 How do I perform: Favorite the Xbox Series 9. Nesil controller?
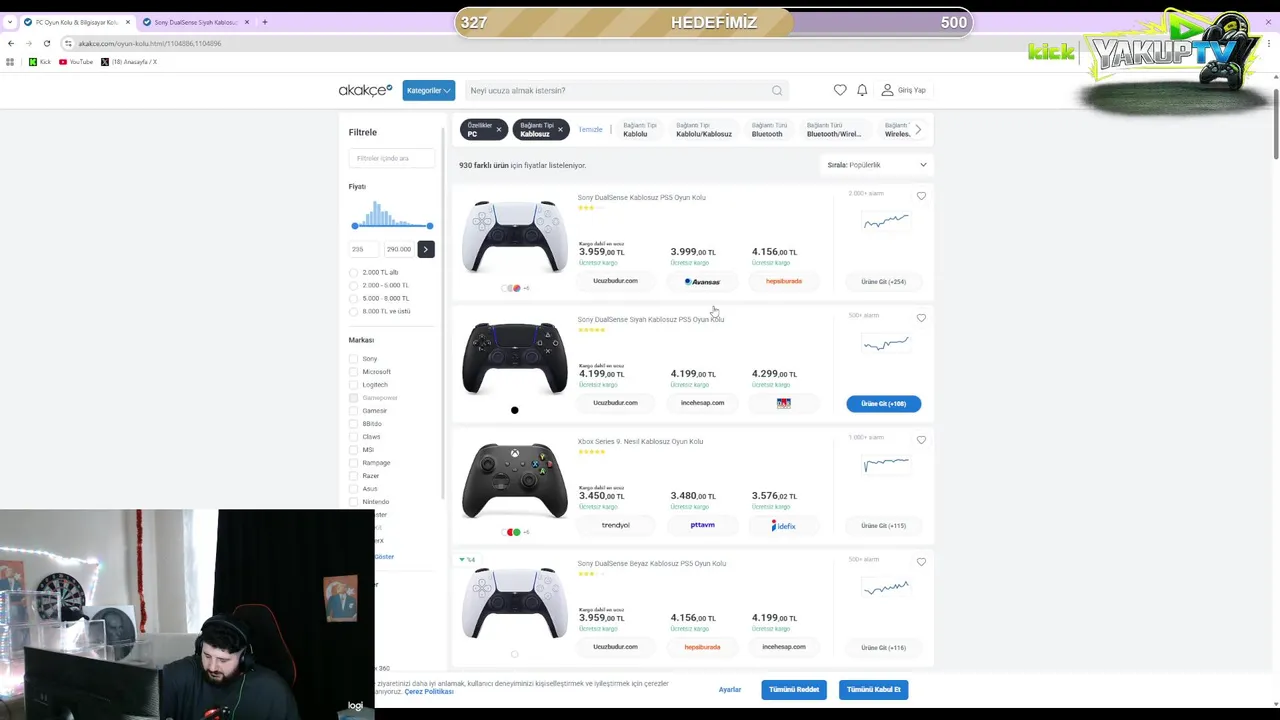point(921,440)
